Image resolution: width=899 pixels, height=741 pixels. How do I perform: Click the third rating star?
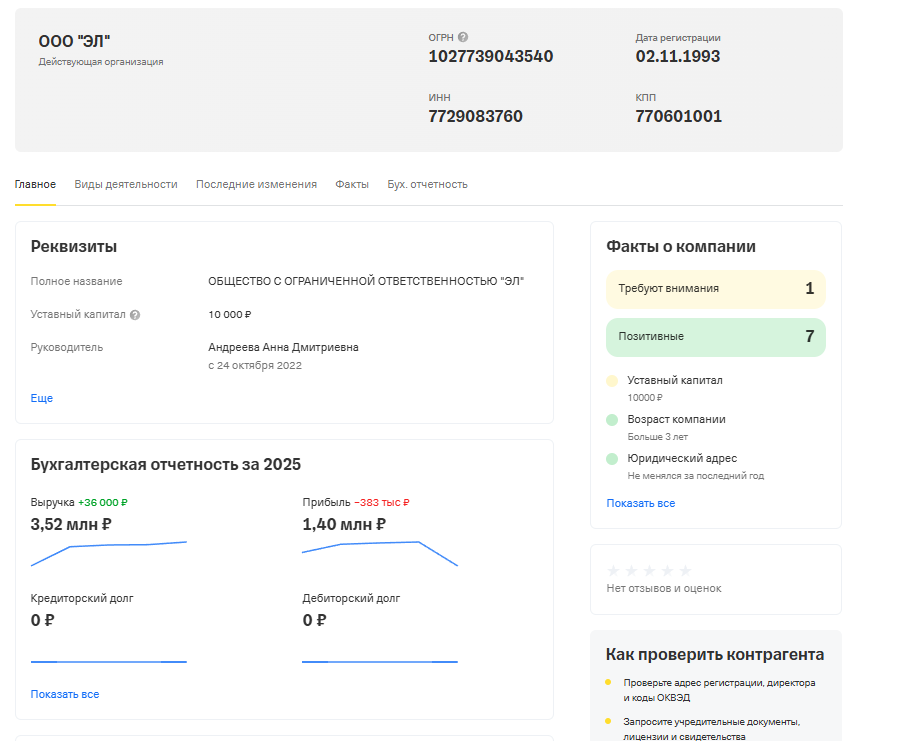649,571
